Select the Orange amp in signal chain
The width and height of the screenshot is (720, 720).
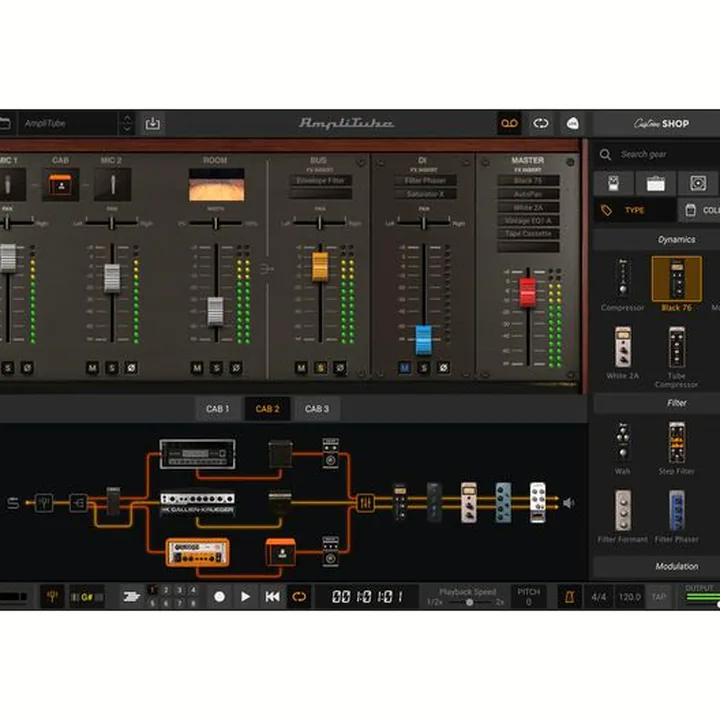[x=197, y=552]
